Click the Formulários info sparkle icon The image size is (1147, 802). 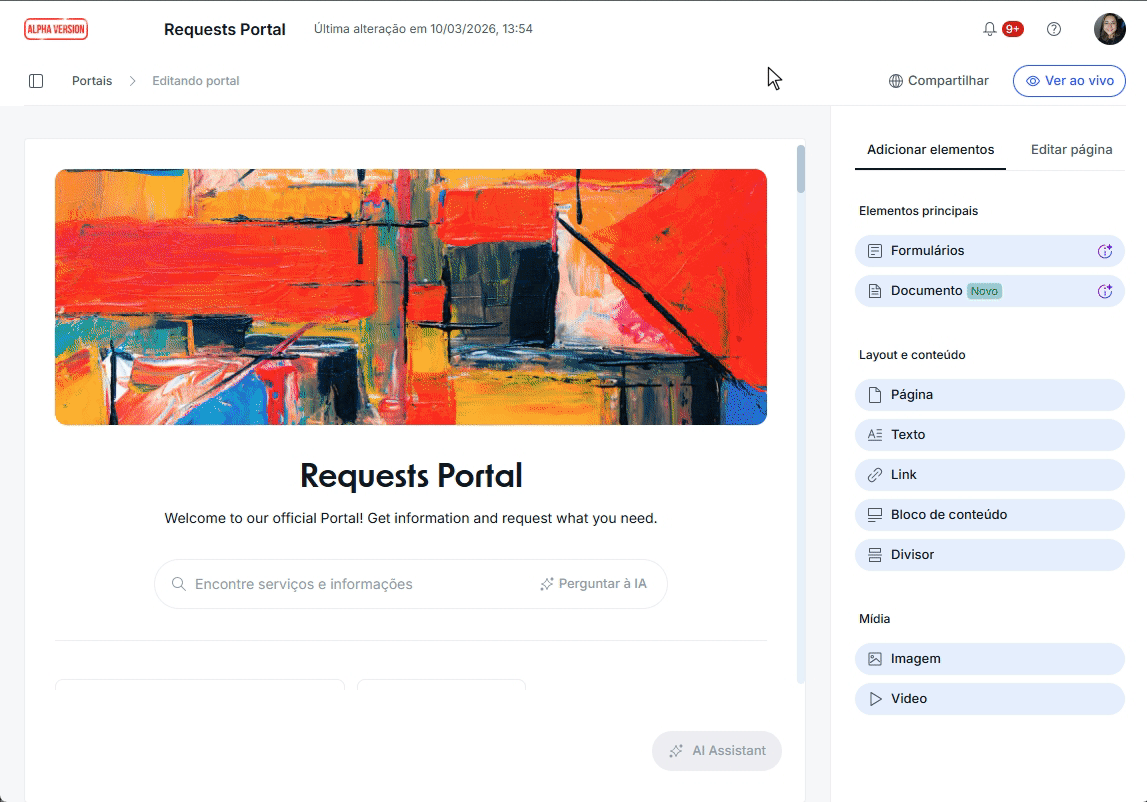tap(1105, 251)
